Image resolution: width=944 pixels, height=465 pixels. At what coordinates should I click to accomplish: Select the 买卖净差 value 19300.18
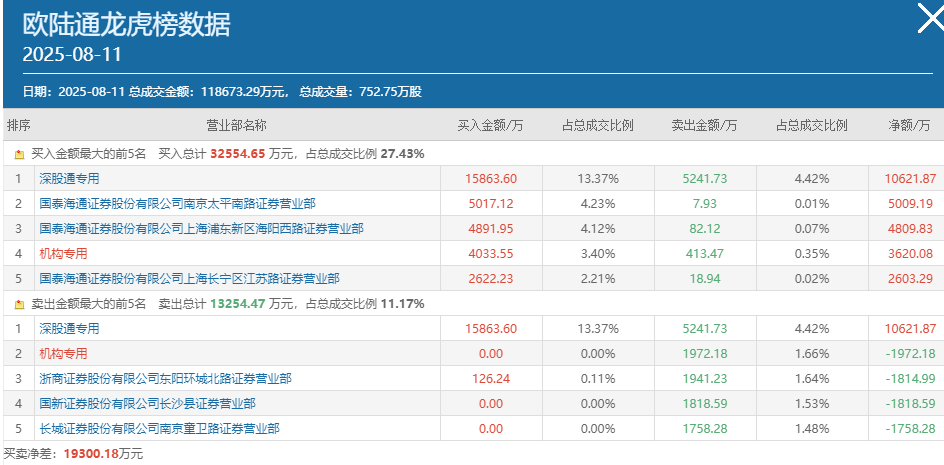pos(92,454)
